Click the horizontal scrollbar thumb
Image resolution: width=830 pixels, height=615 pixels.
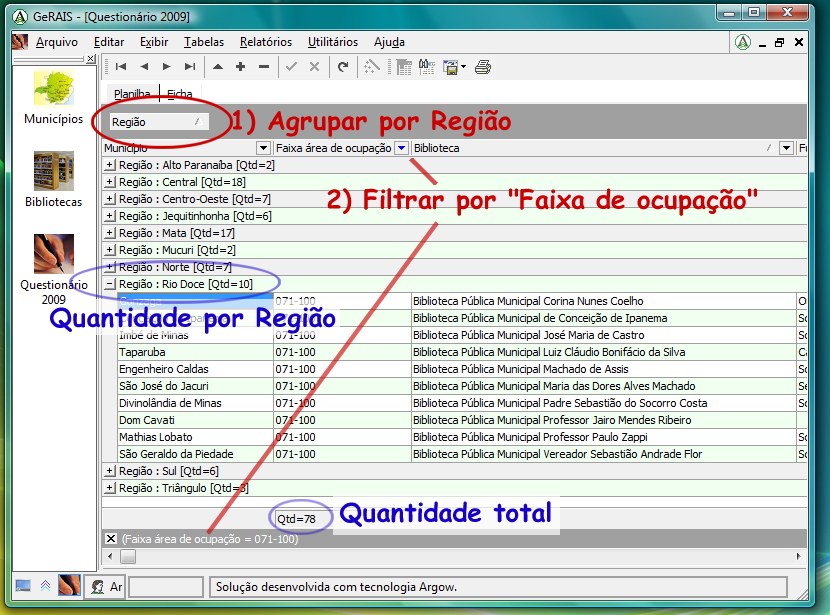pyautogui.click(x=128, y=556)
